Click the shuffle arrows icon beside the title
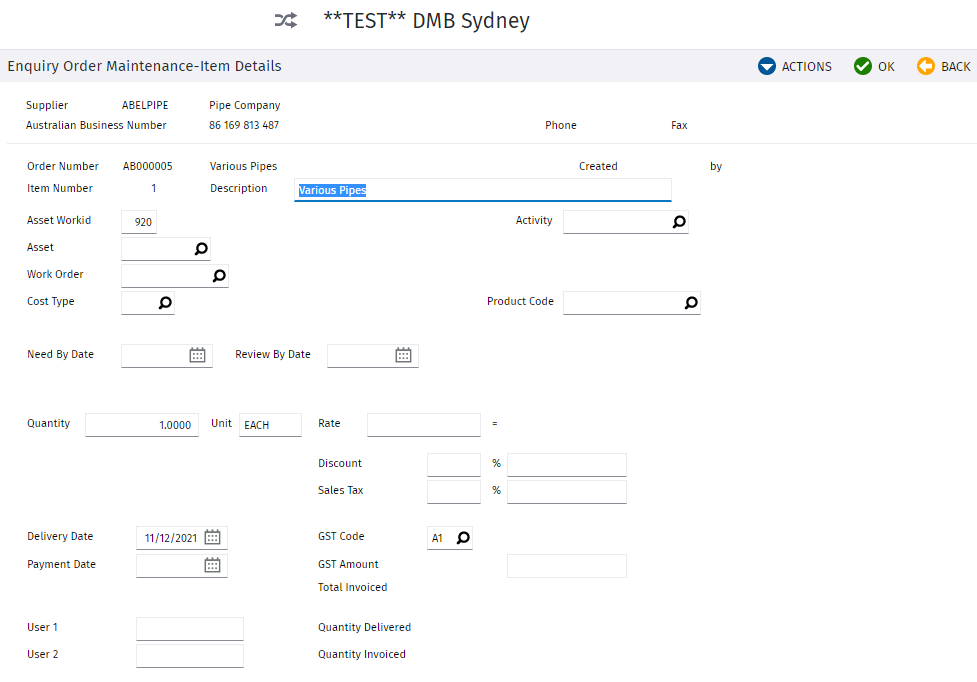 click(x=286, y=21)
